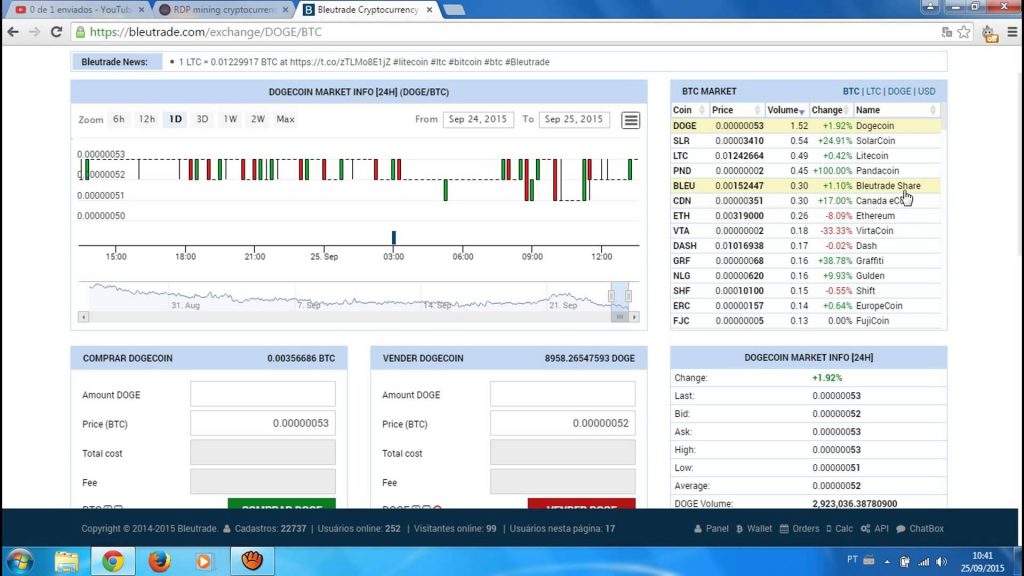1024x576 pixels.
Task: Click volume speaker tray icon
Action: pos(941,562)
